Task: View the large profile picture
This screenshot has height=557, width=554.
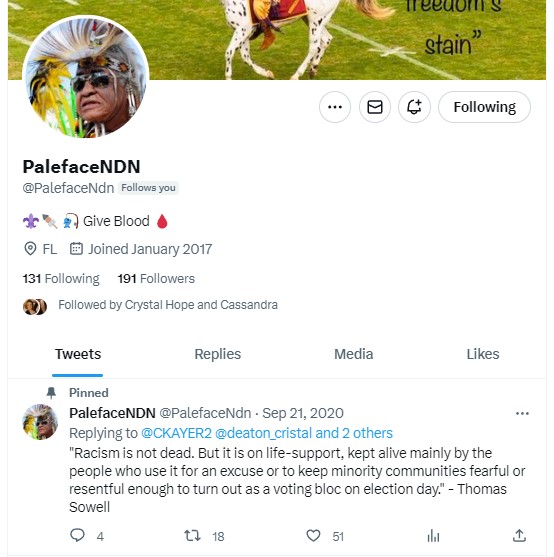Action: [86, 78]
